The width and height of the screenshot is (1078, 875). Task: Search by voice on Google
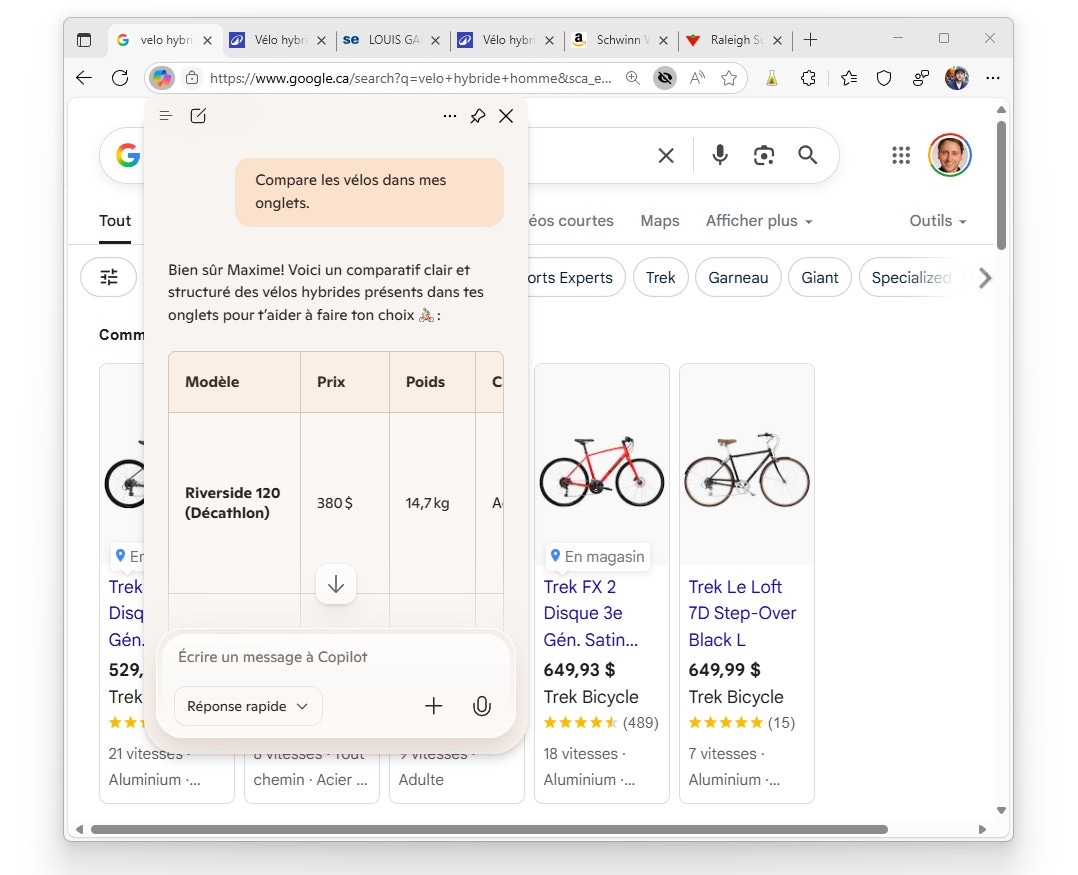pos(720,155)
